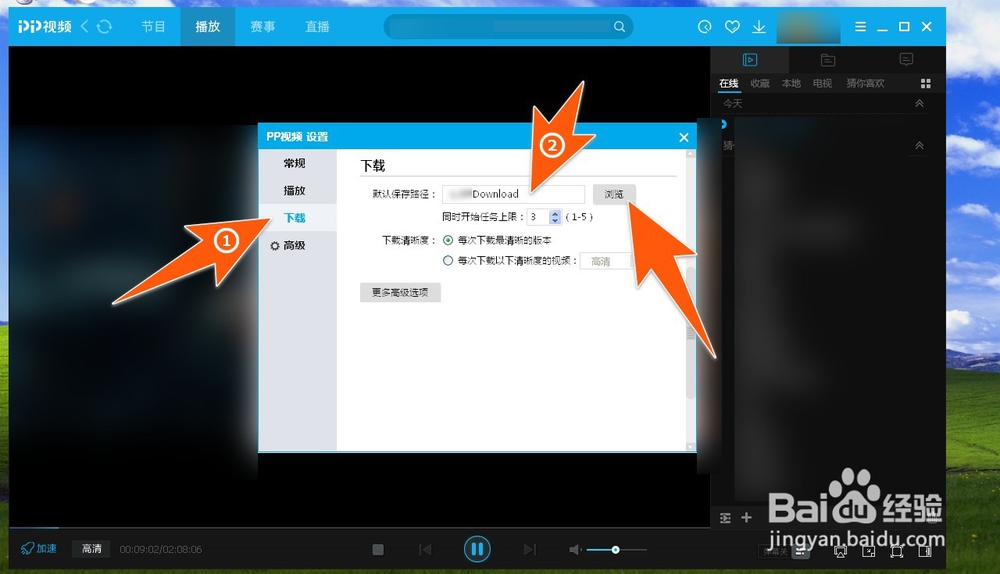This screenshot has width=1000, height=574.
Task: Open watch history clock icon
Action: (705, 27)
